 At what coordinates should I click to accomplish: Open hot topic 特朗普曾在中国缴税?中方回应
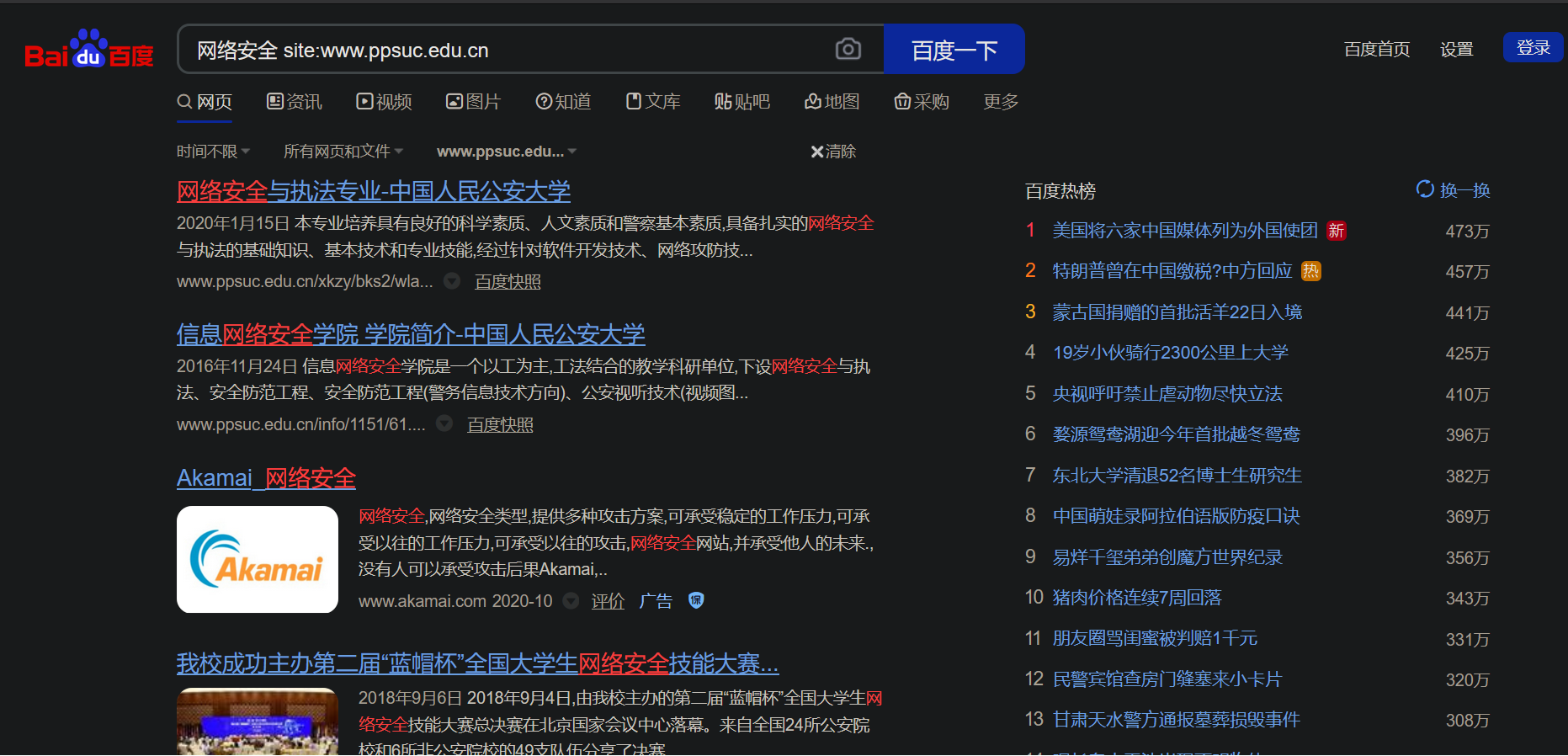[1172, 271]
